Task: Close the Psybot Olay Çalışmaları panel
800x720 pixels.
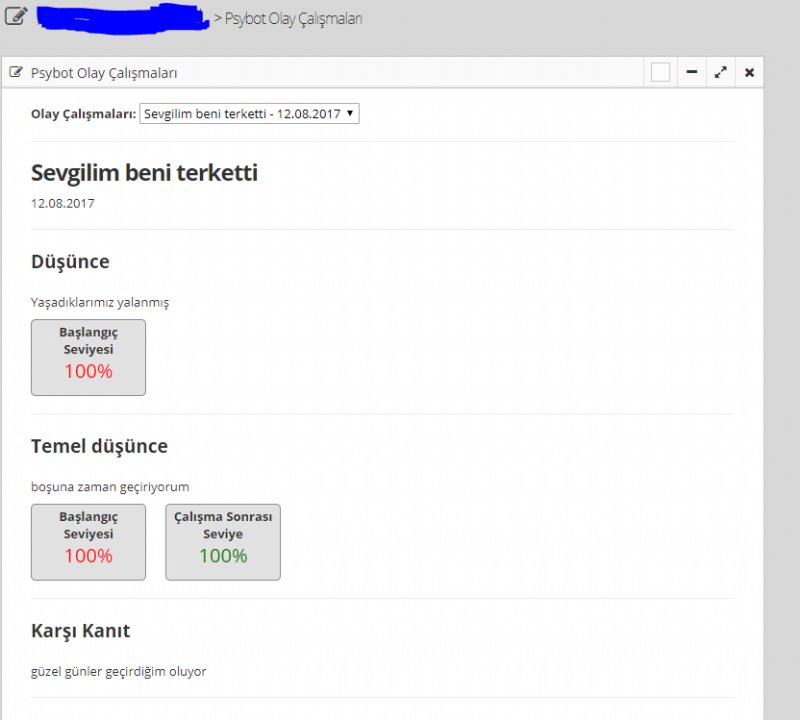Action: [x=749, y=72]
